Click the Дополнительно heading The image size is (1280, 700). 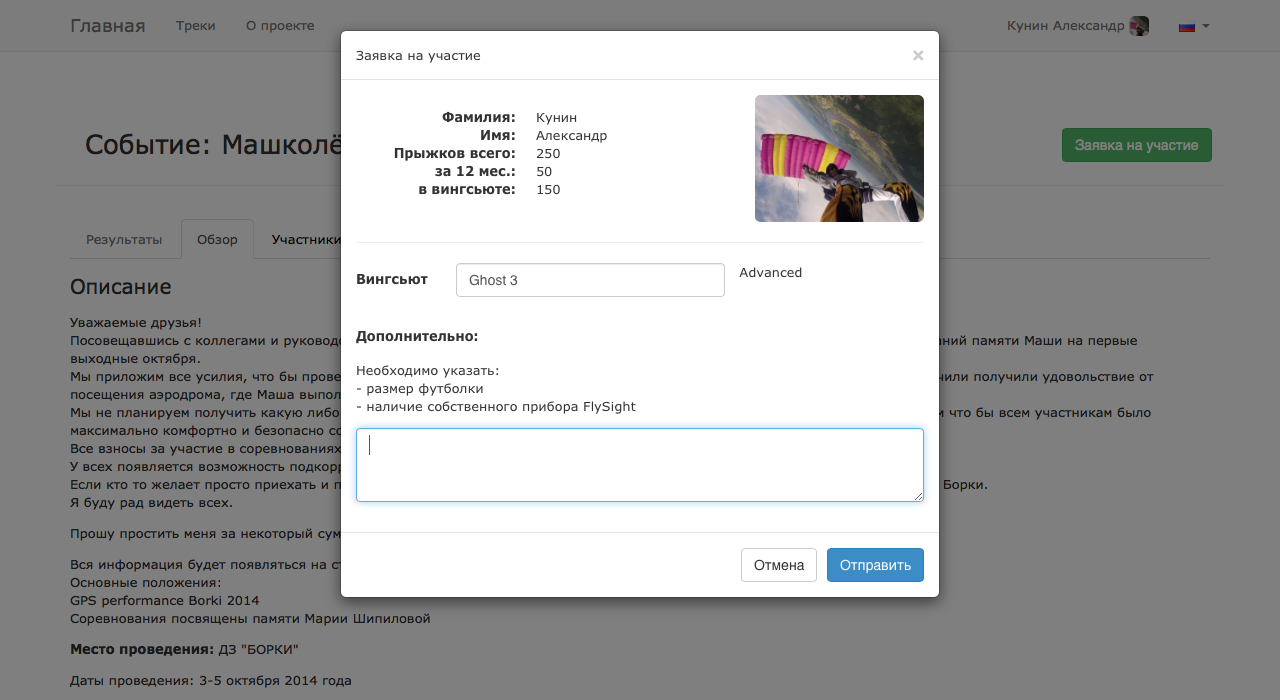[417, 336]
